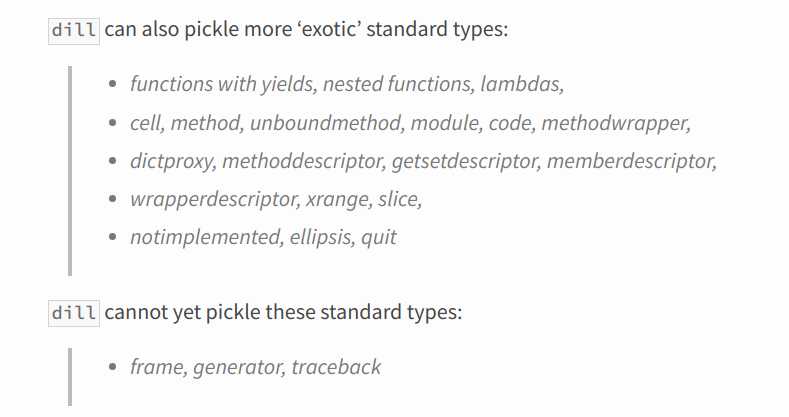Click the text 'functions with yields'
The width and height of the screenshot is (789, 417).
pyautogui.click(x=221, y=84)
